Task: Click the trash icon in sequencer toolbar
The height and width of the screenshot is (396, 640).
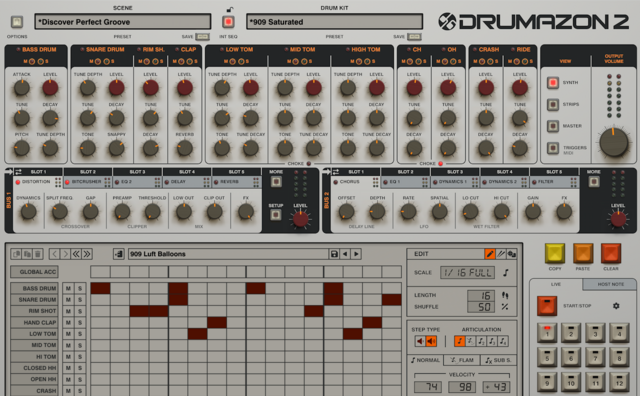Action: 38,254
